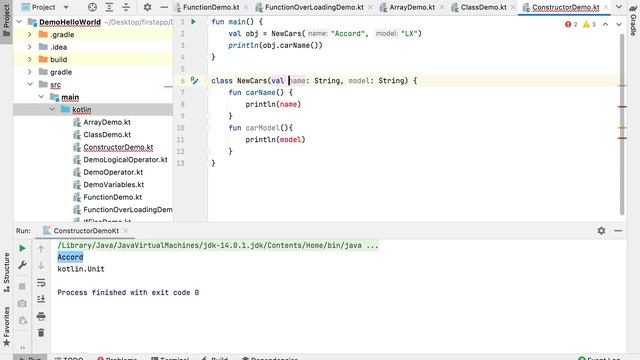Toggle soft-wrap in run console
Viewport: 640px width, 360px height.
41,282
